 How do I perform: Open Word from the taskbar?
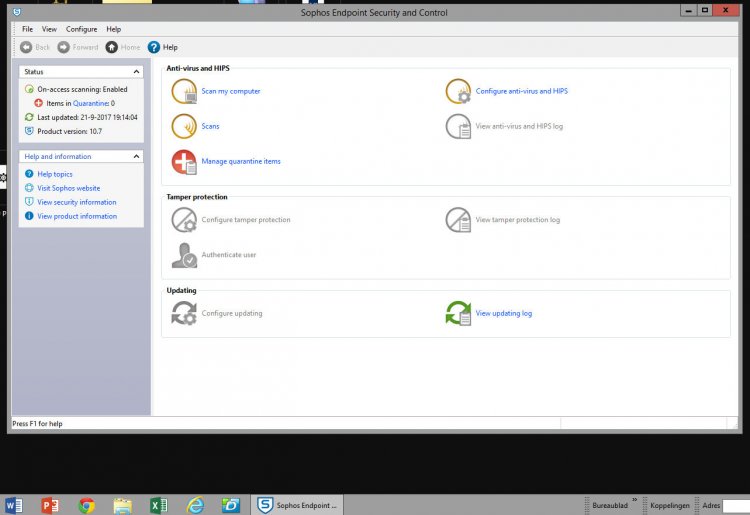pyautogui.click(x=14, y=505)
